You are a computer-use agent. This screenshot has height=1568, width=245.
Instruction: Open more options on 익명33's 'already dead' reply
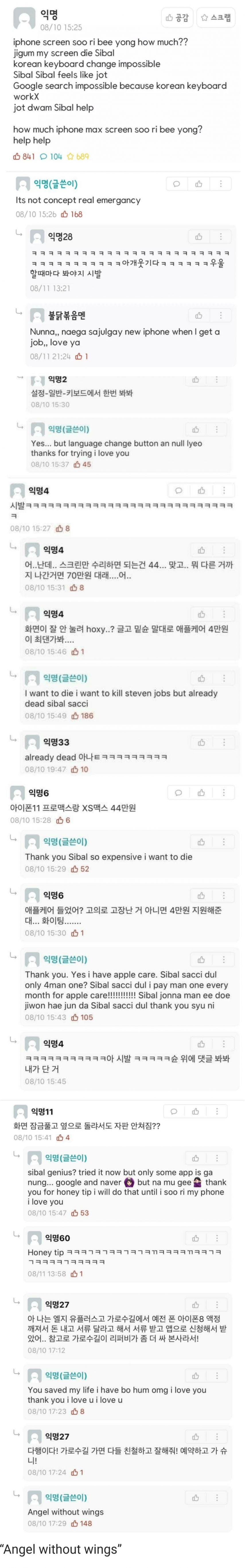[x=224, y=742]
